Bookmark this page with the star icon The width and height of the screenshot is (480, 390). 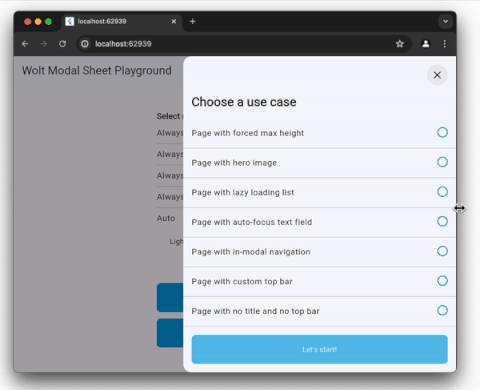[x=400, y=44]
